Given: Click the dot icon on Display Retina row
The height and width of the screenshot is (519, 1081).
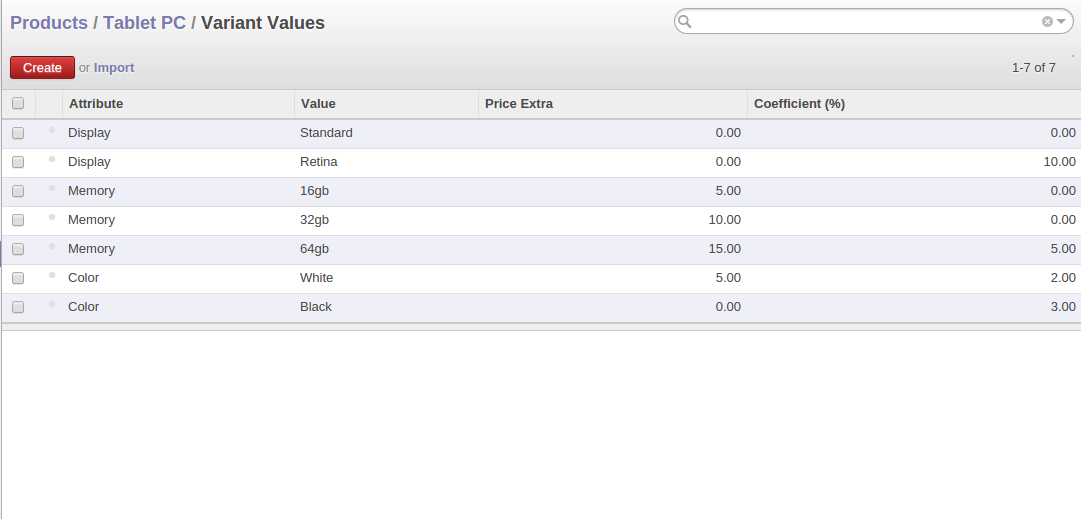Looking at the screenshot, I should click(x=52, y=159).
